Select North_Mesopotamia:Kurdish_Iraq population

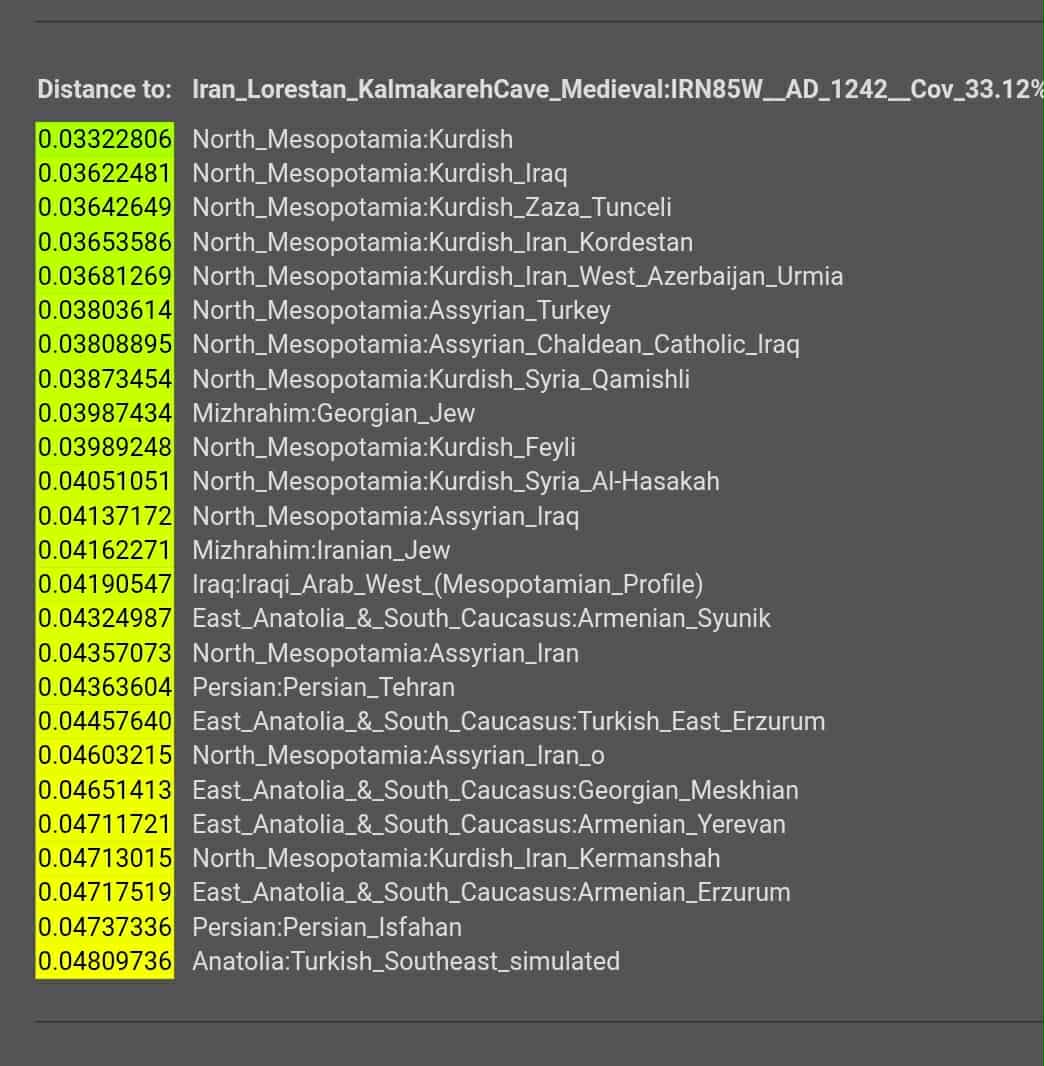380,173
